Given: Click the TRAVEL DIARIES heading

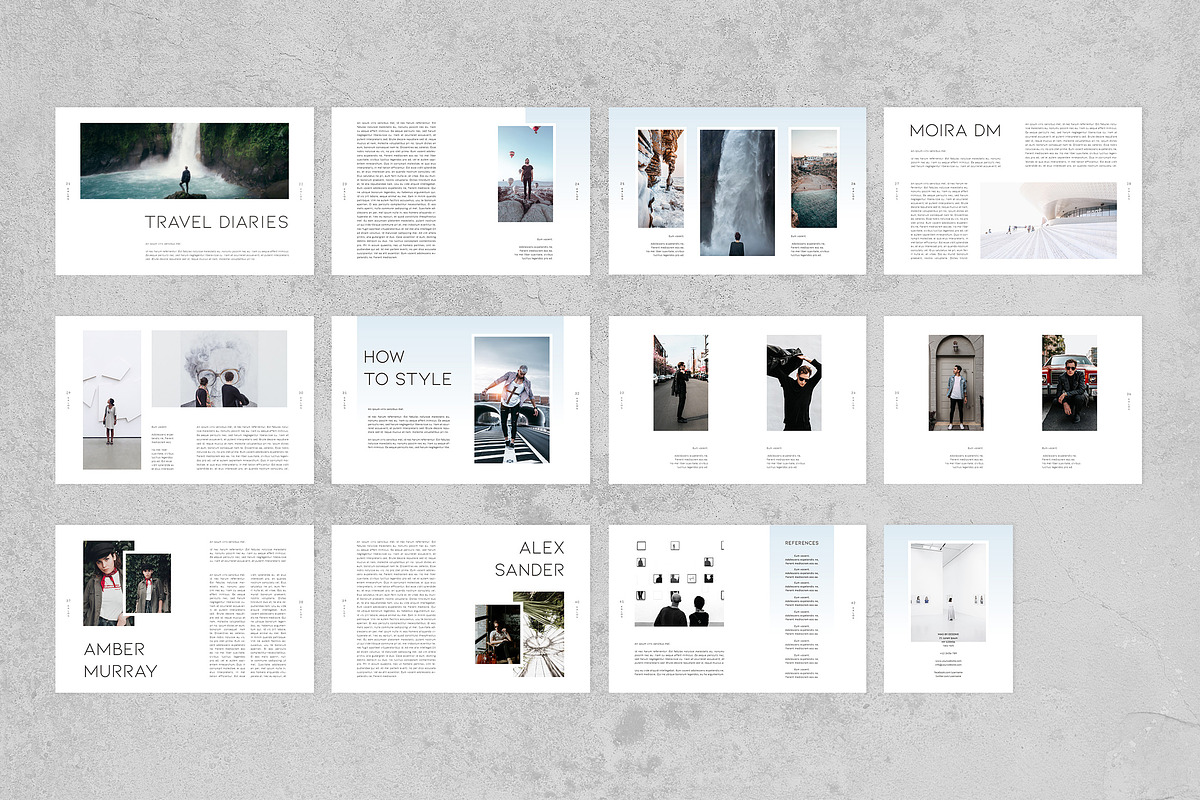Looking at the screenshot, I should click(216, 222).
